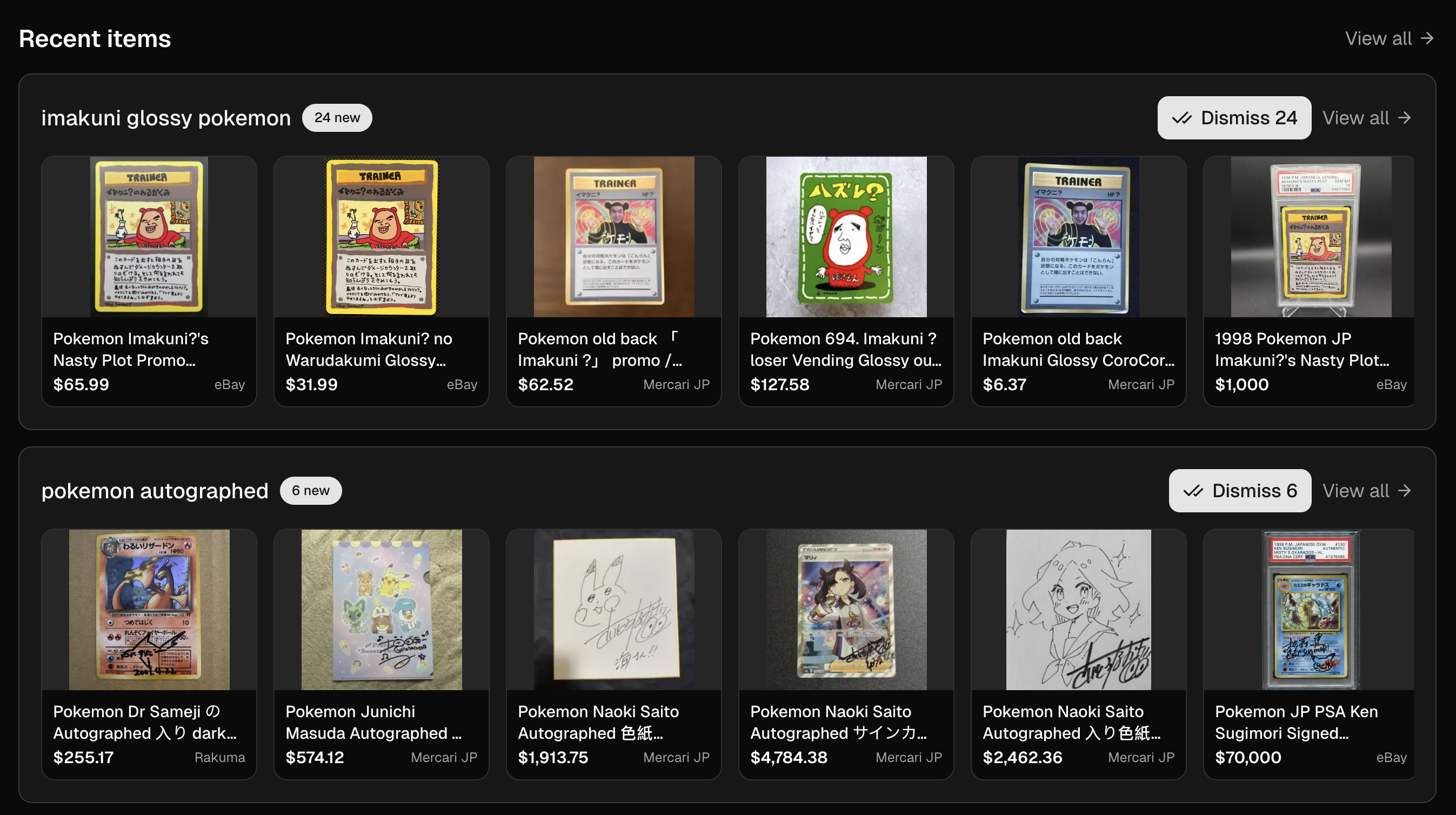Open thumbnail of the $65.99 Nasty Plot Promo card

149,237
